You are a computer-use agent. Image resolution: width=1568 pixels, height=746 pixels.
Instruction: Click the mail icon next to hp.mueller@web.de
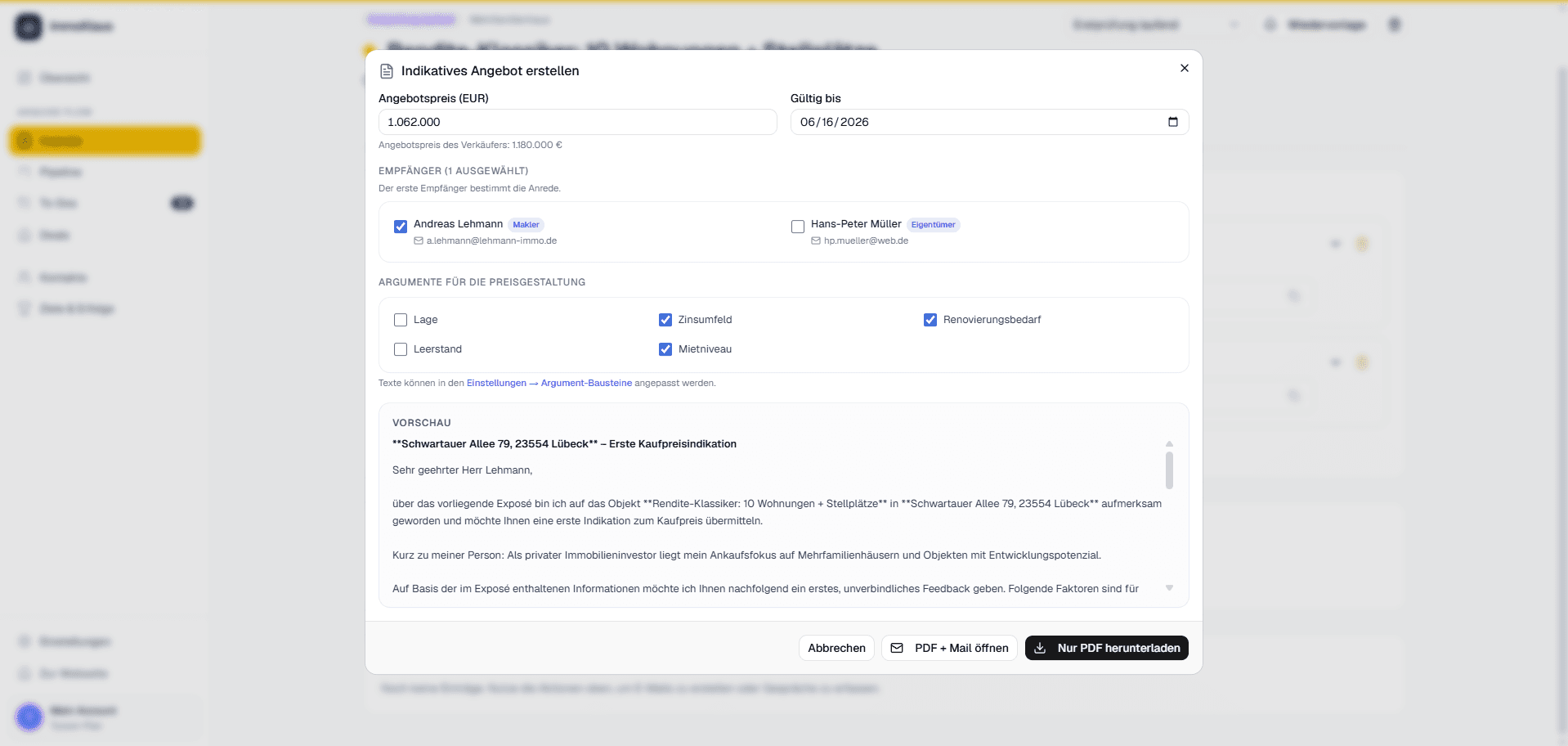[x=816, y=241]
